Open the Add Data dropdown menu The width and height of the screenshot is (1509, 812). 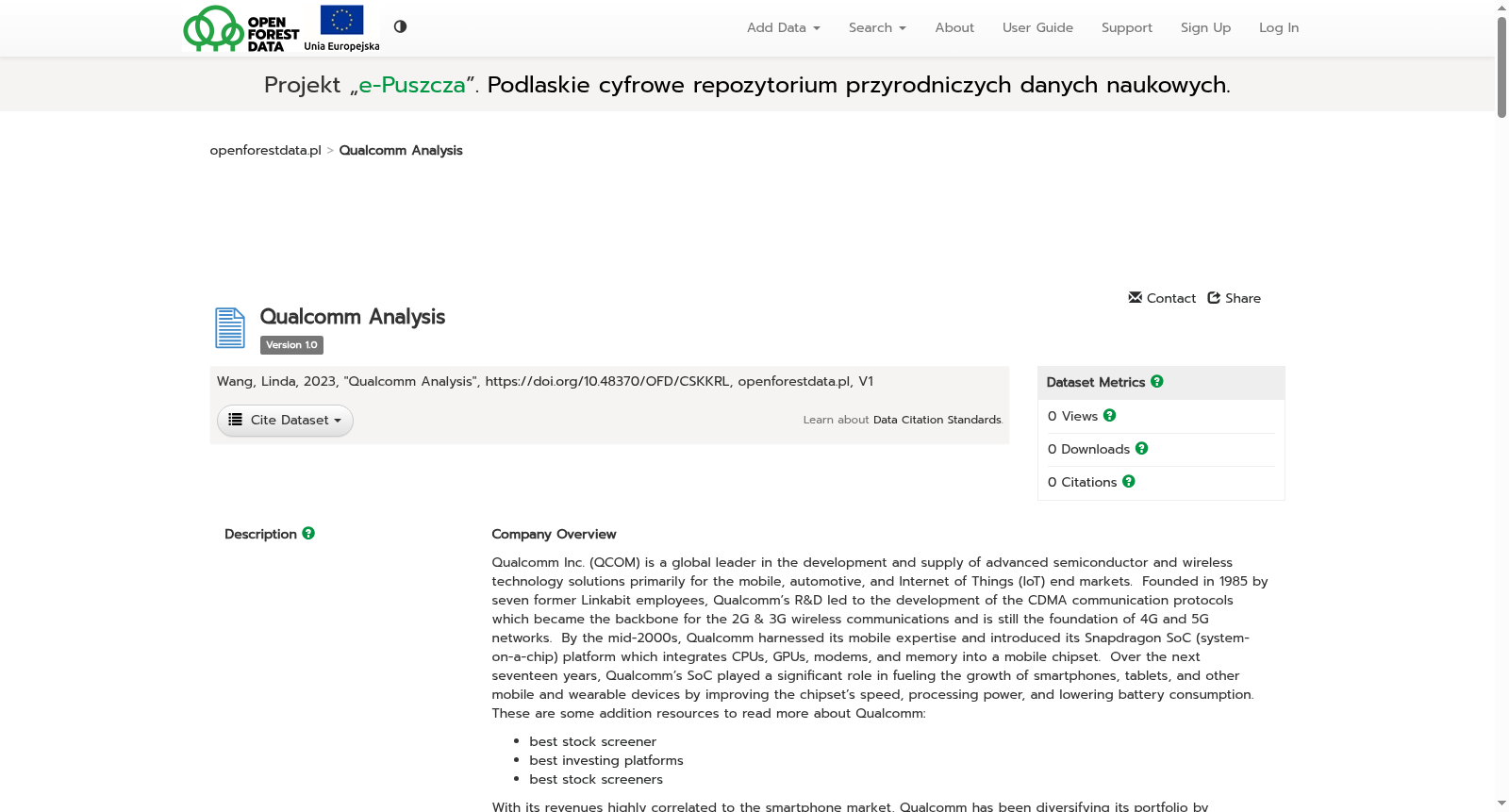click(784, 27)
